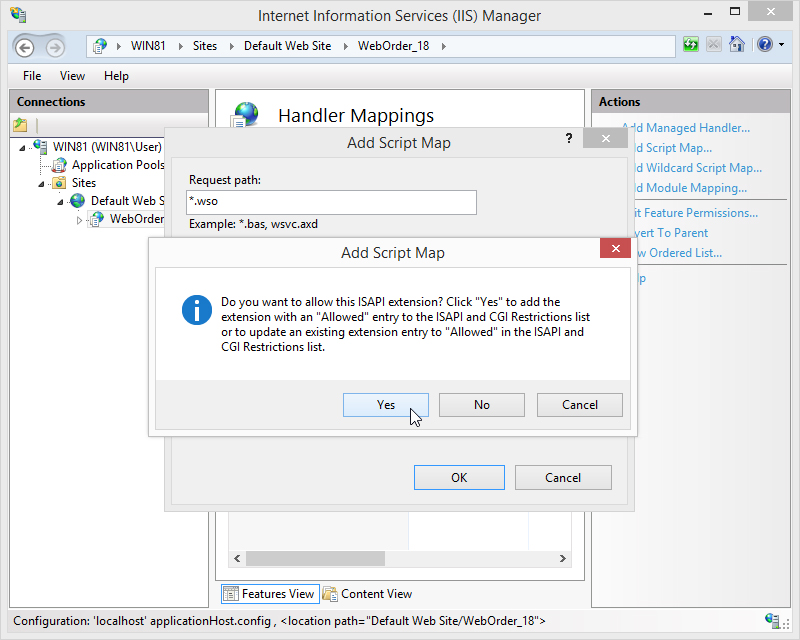Click Add Script Map action link
Viewport: 800px width, 640px height.
point(673,148)
